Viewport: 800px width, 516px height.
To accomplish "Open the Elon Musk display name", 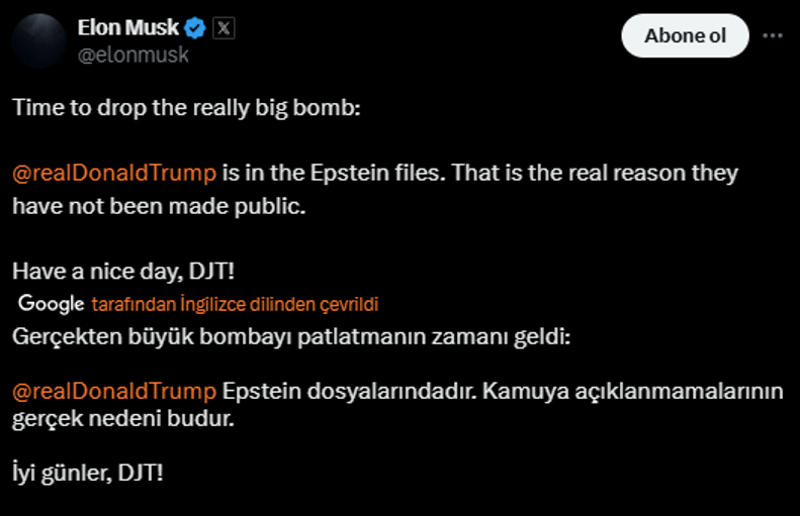I will (x=128, y=28).
